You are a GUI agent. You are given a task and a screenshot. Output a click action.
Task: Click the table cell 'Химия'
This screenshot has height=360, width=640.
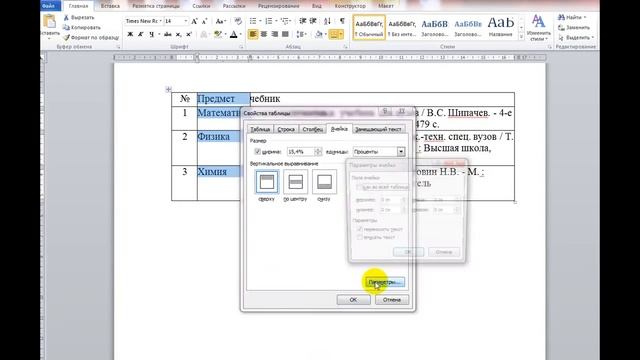(212, 172)
